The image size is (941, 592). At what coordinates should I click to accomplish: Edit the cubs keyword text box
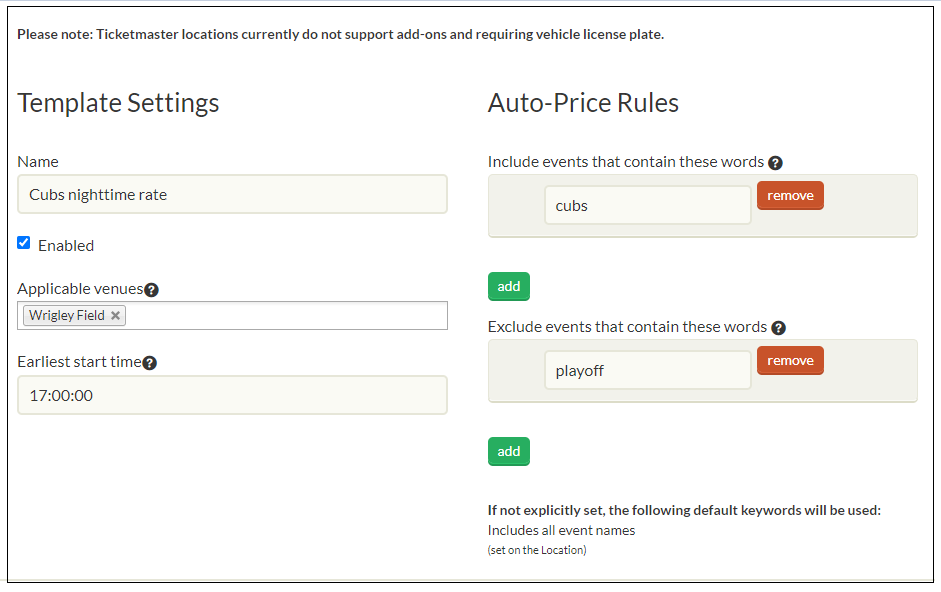(x=647, y=204)
